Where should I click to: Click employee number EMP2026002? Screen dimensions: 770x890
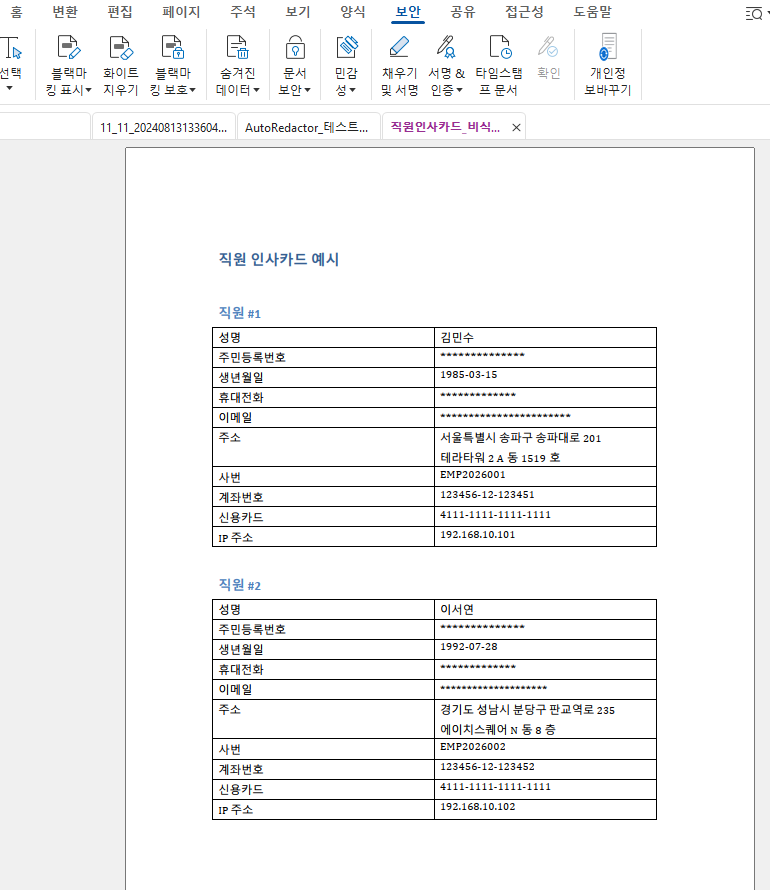point(473,746)
